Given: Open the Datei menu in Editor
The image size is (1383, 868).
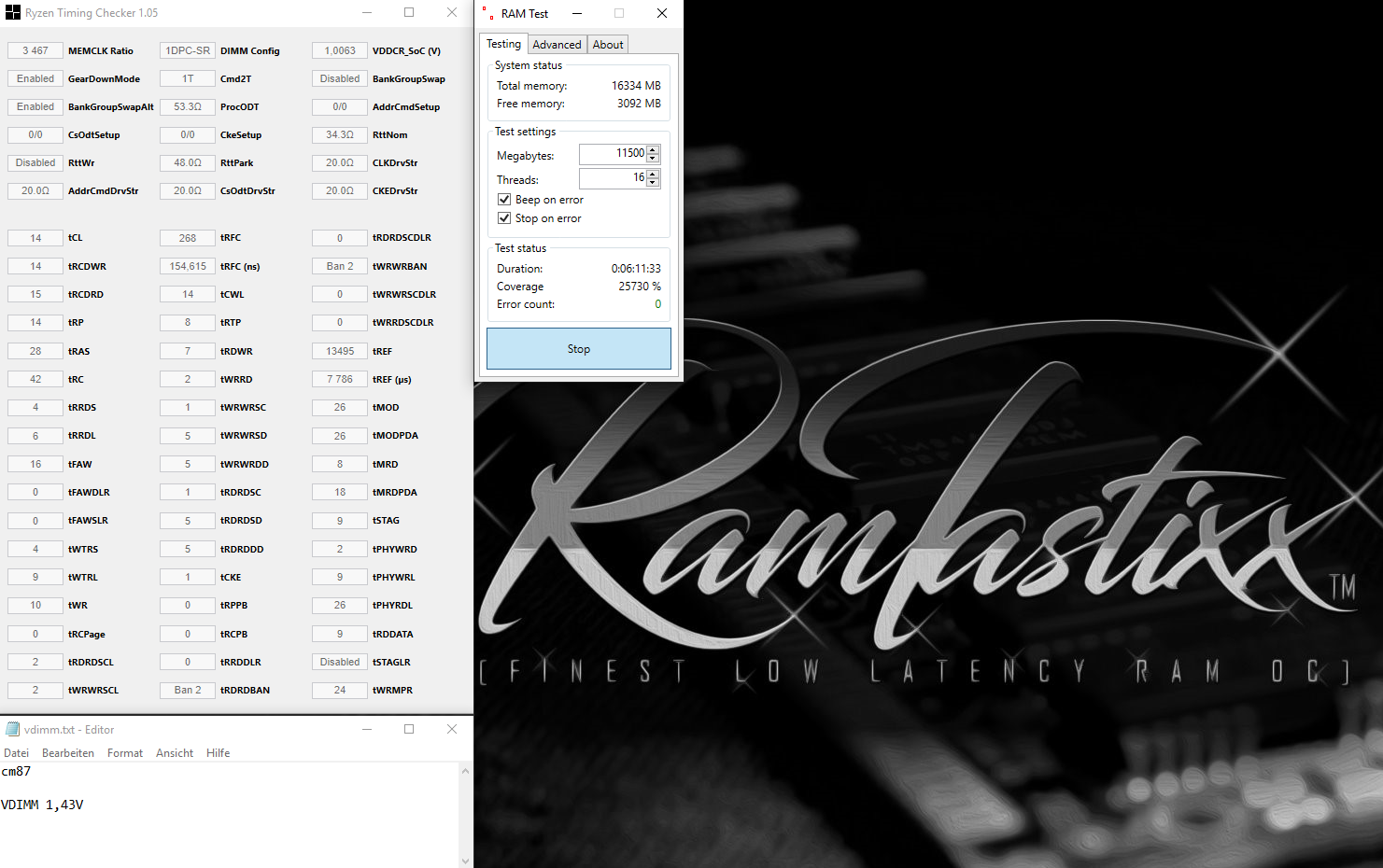Looking at the screenshot, I should coord(16,753).
